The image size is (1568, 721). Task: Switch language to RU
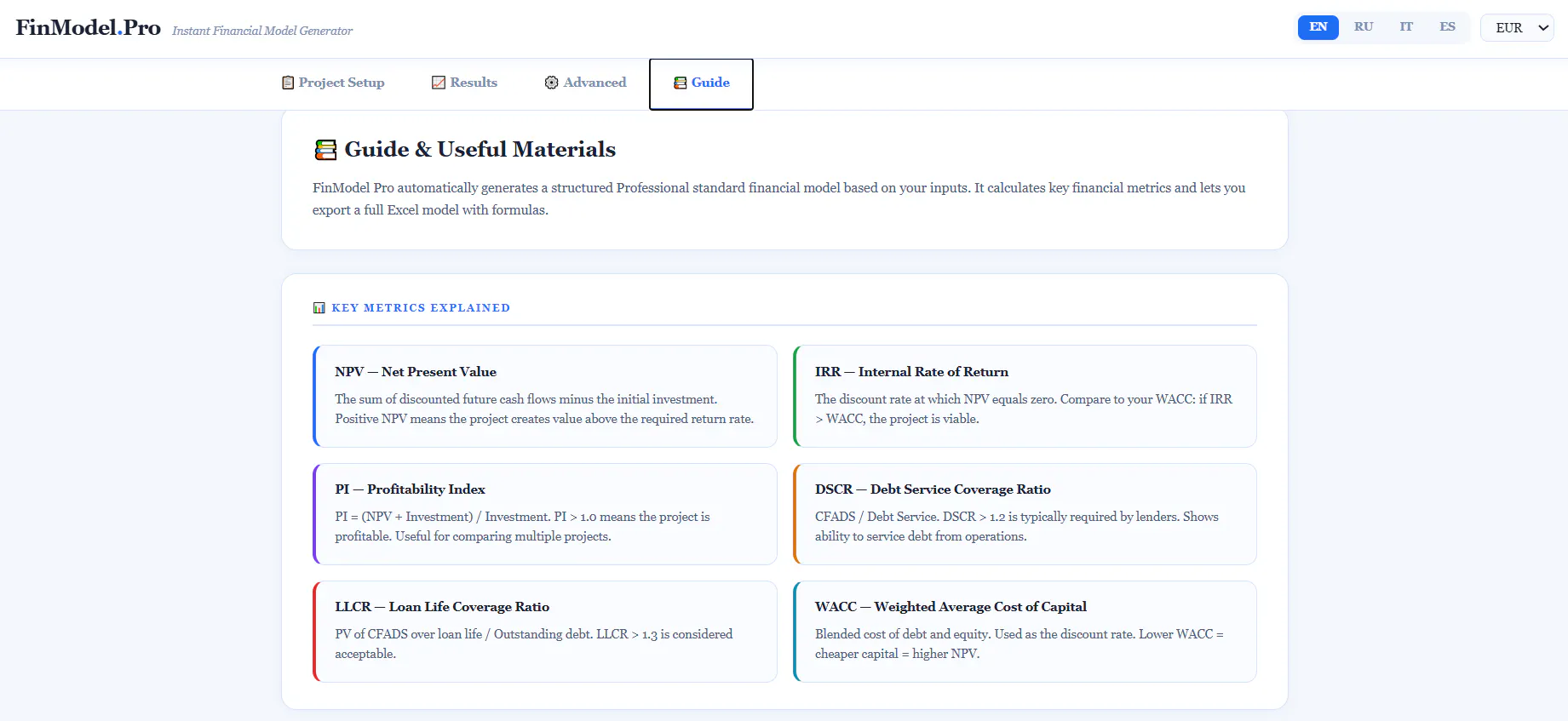point(1364,27)
